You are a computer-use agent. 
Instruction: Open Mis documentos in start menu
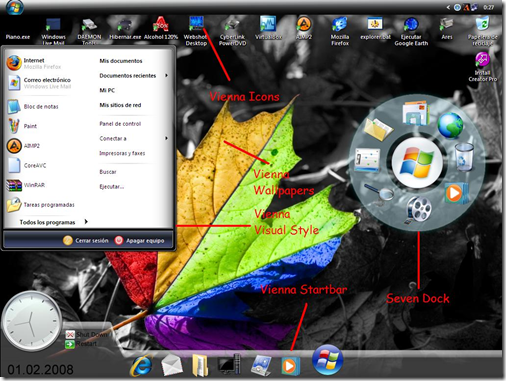(x=121, y=61)
